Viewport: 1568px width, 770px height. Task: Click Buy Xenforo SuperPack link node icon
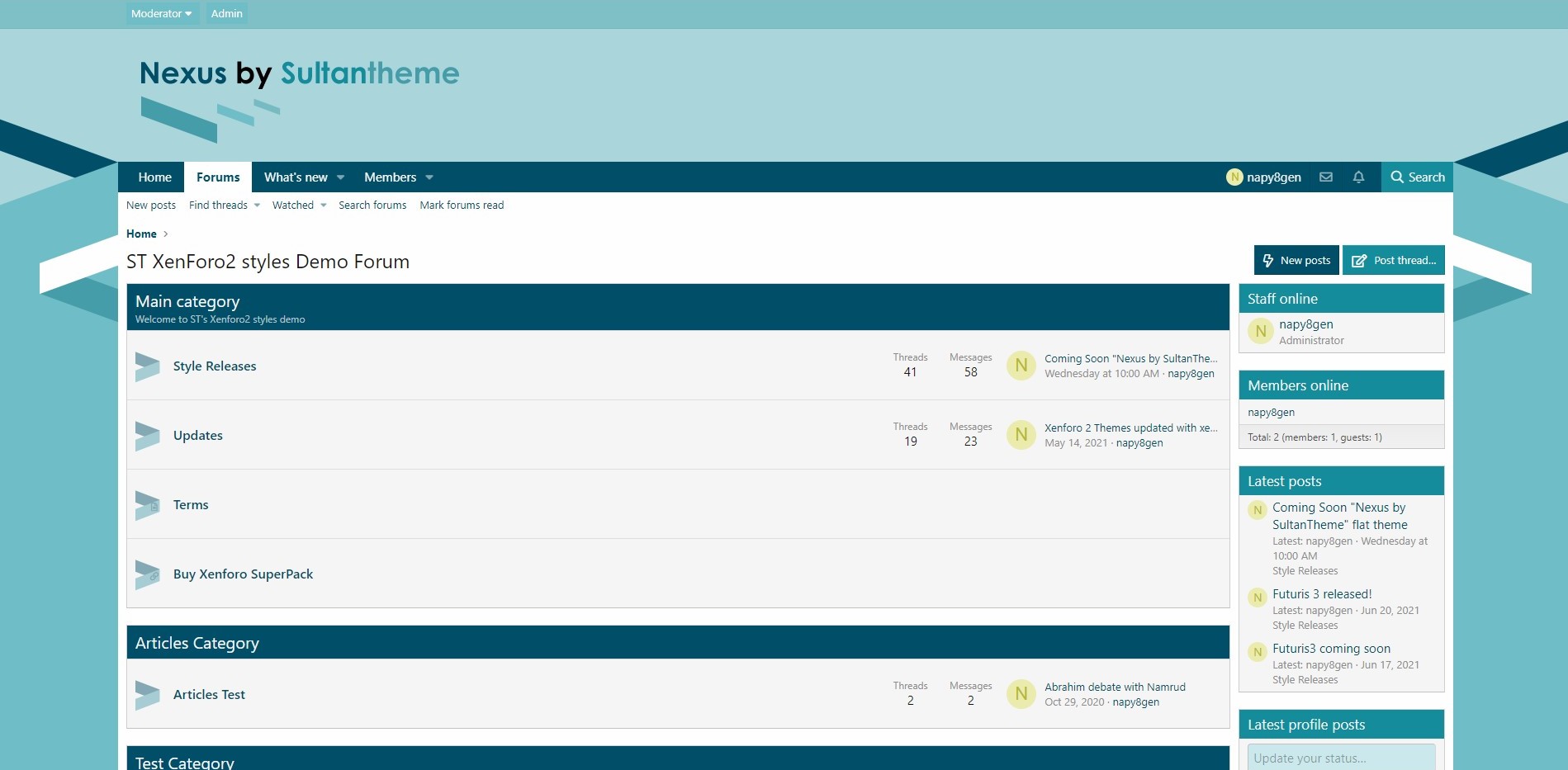point(148,574)
